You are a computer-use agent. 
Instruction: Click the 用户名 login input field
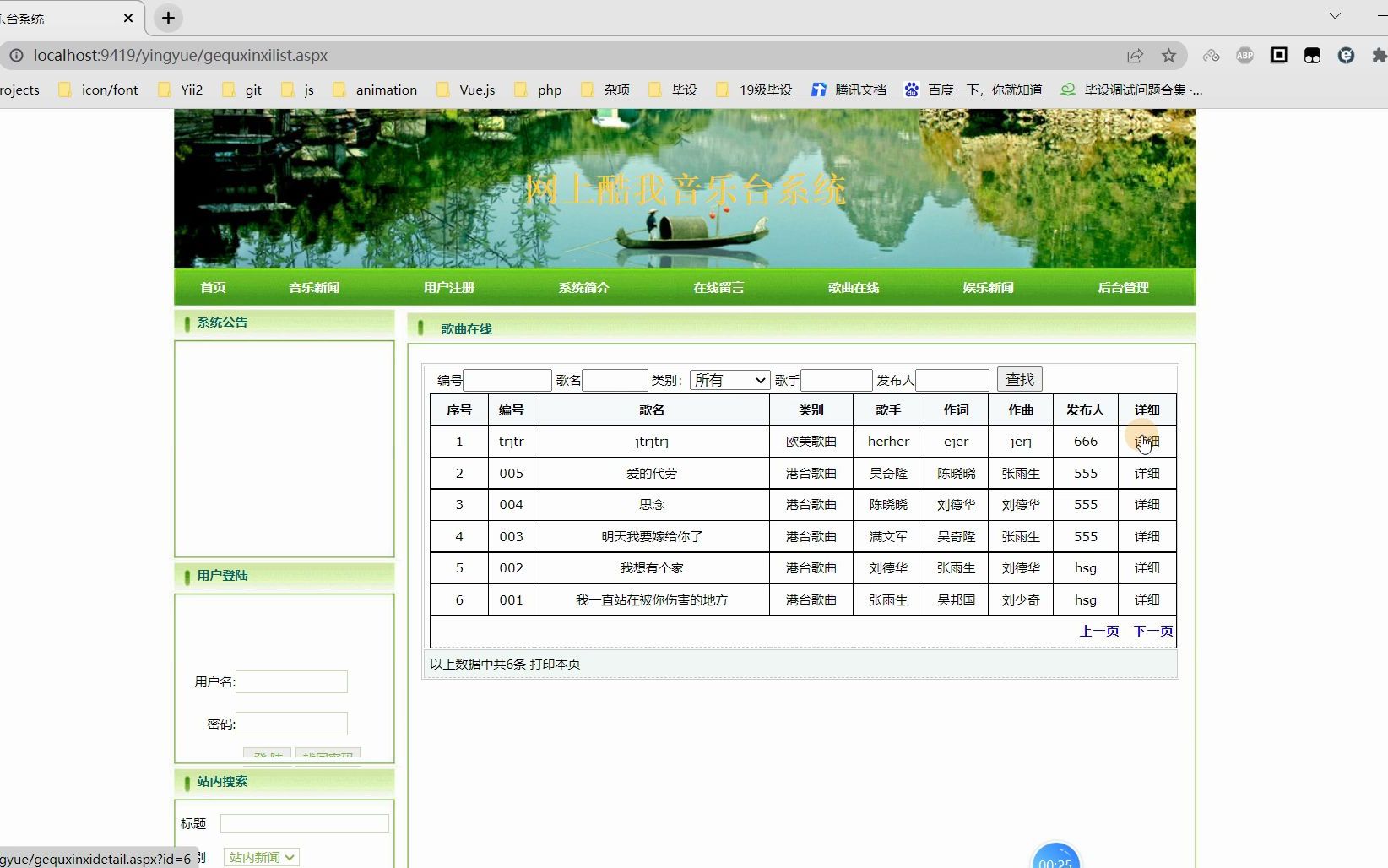[x=291, y=682]
